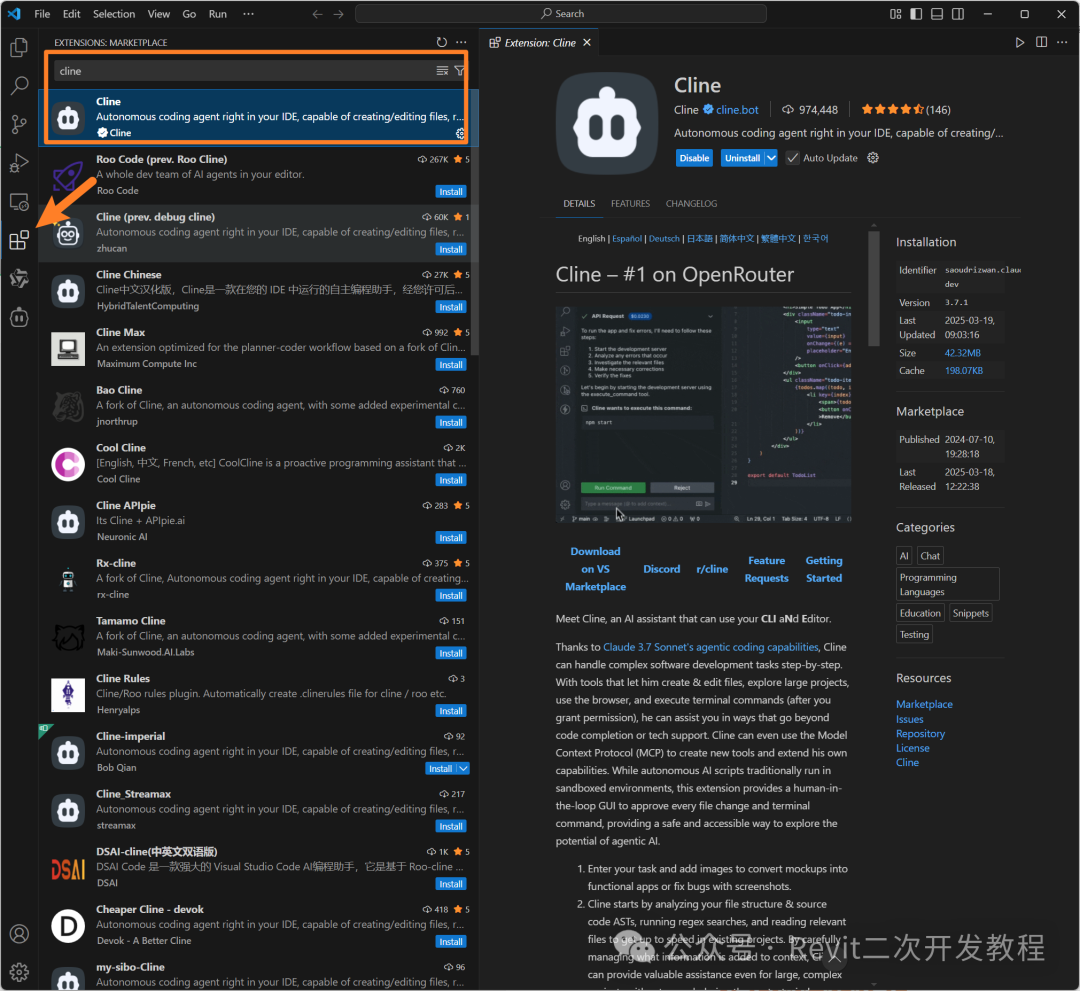Viewport: 1080px width, 991px height.
Task: Open the extension search filter
Action: click(459, 71)
